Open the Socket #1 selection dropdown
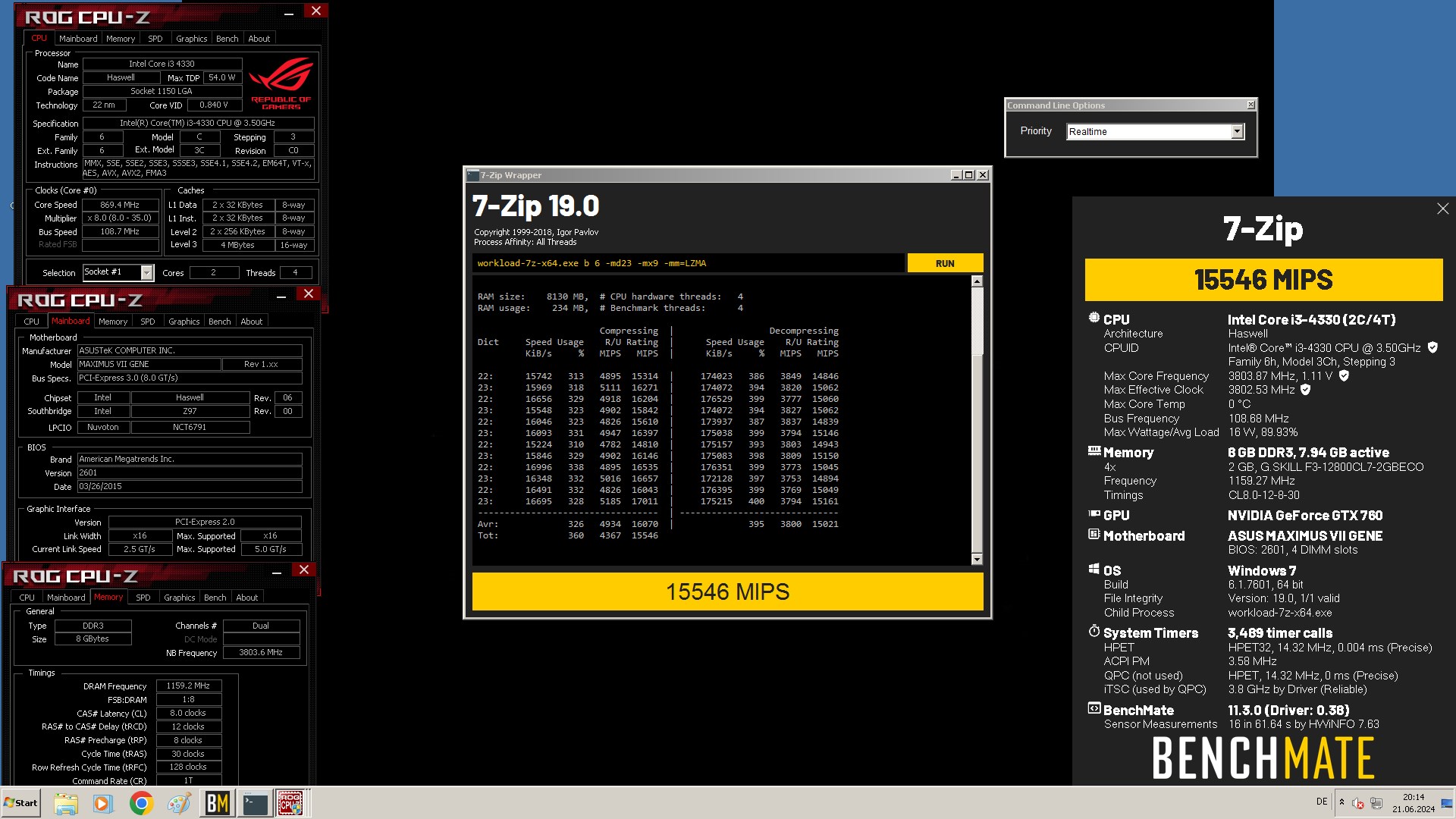The width and height of the screenshot is (1456, 819). (147, 272)
